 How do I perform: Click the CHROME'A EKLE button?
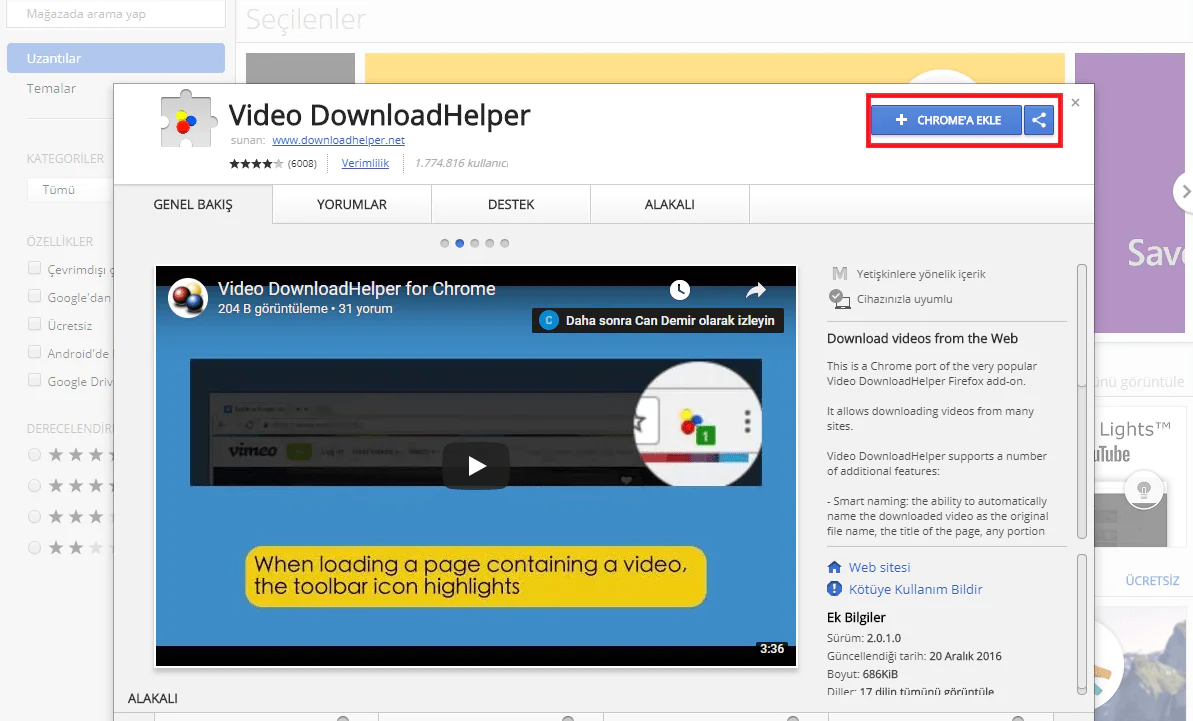tap(946, 120)
